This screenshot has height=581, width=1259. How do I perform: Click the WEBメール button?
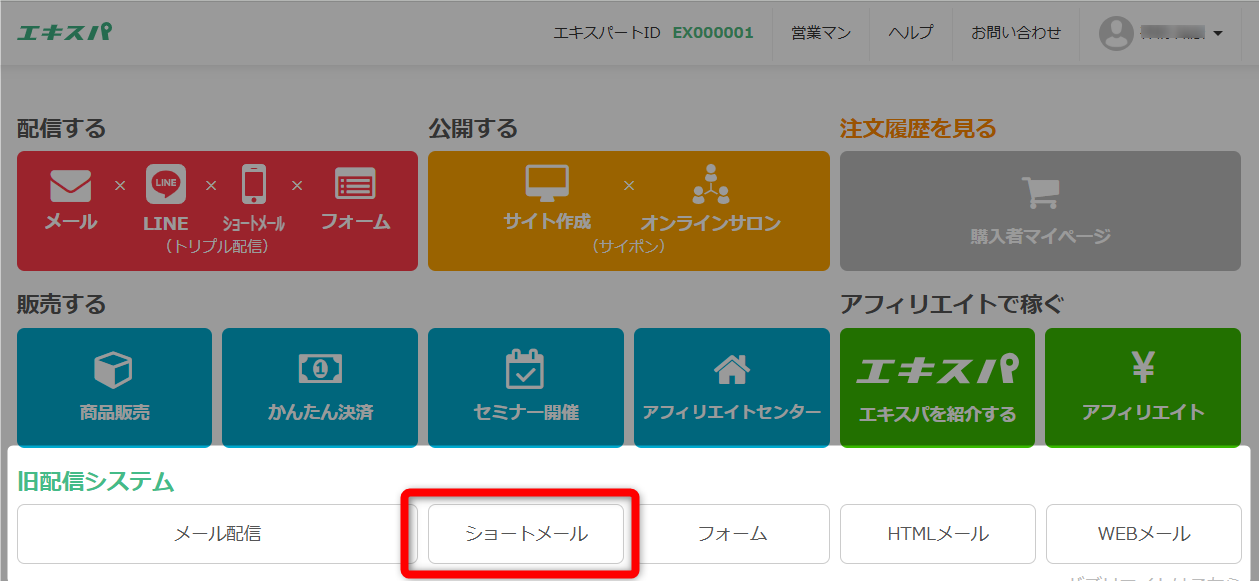click(1143, 534)
